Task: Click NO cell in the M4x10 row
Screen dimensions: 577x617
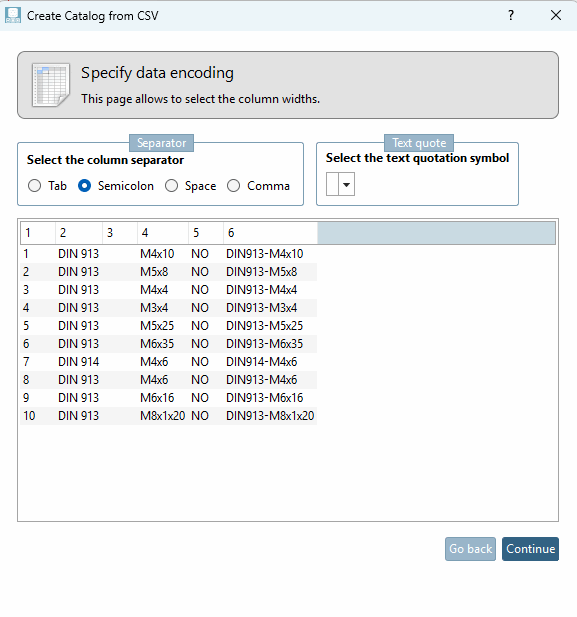Action: (206, 254)
